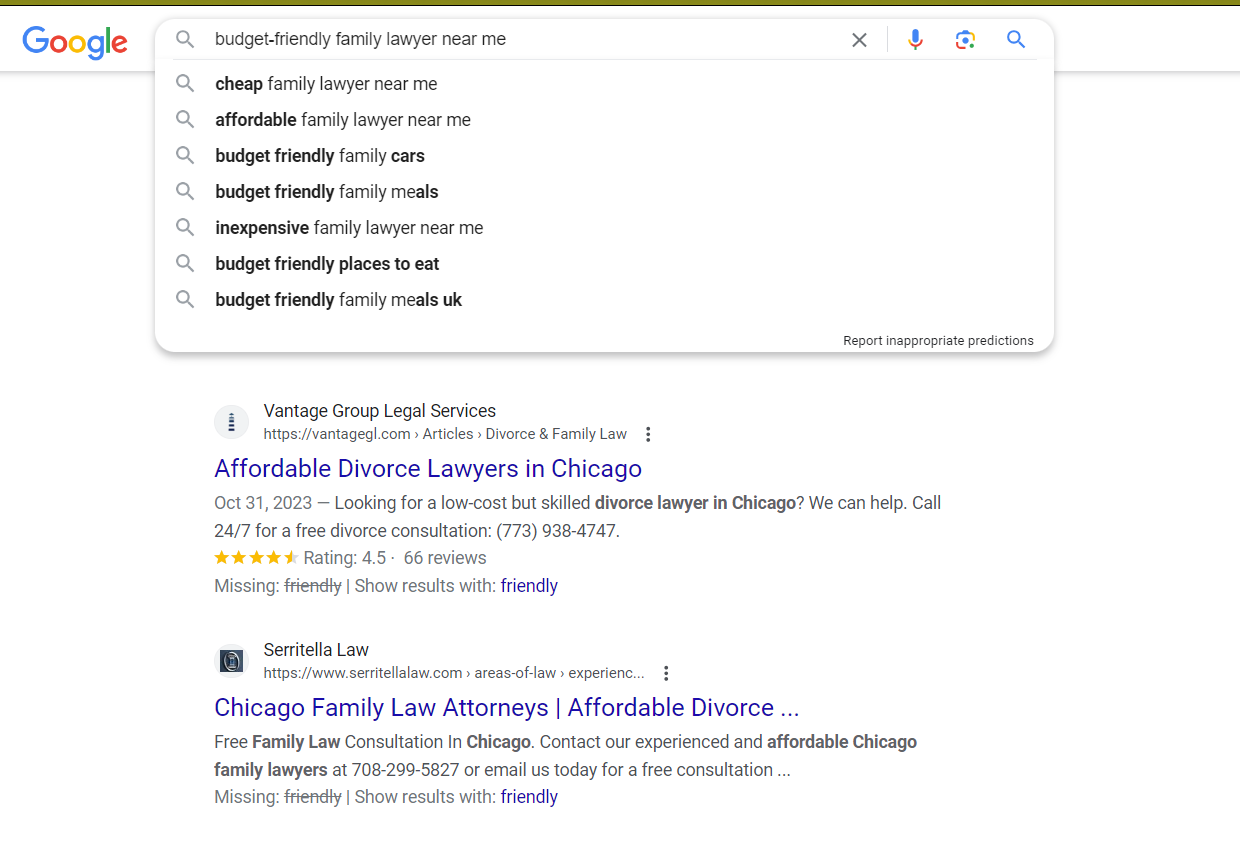The image size is (1240, 848).
Task: Show results with 'friendly' for Vantage result
Action: click(529, 585)
